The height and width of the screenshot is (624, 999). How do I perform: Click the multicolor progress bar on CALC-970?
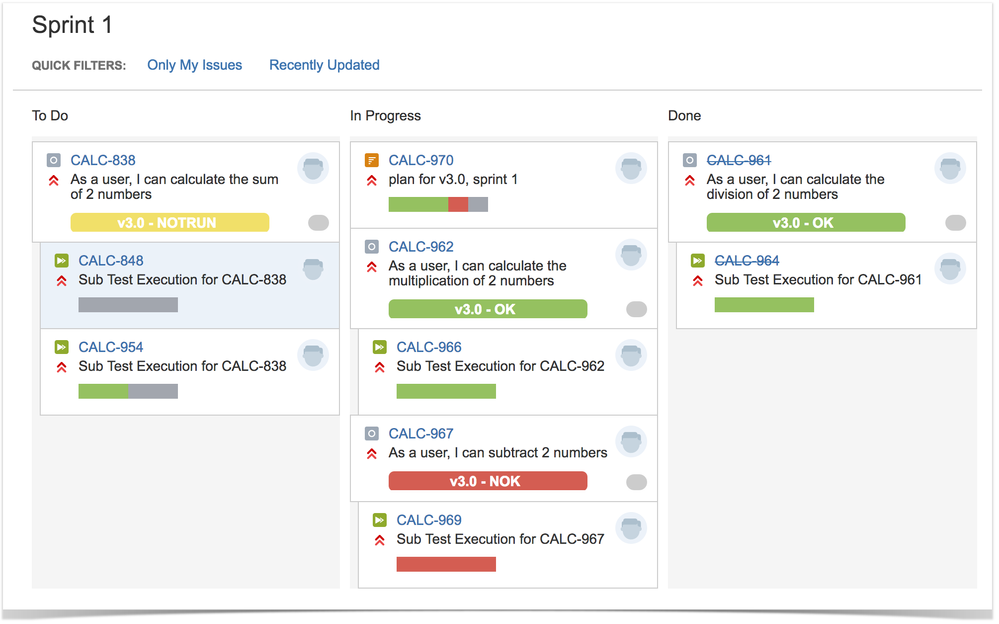[x=438, y=205]
